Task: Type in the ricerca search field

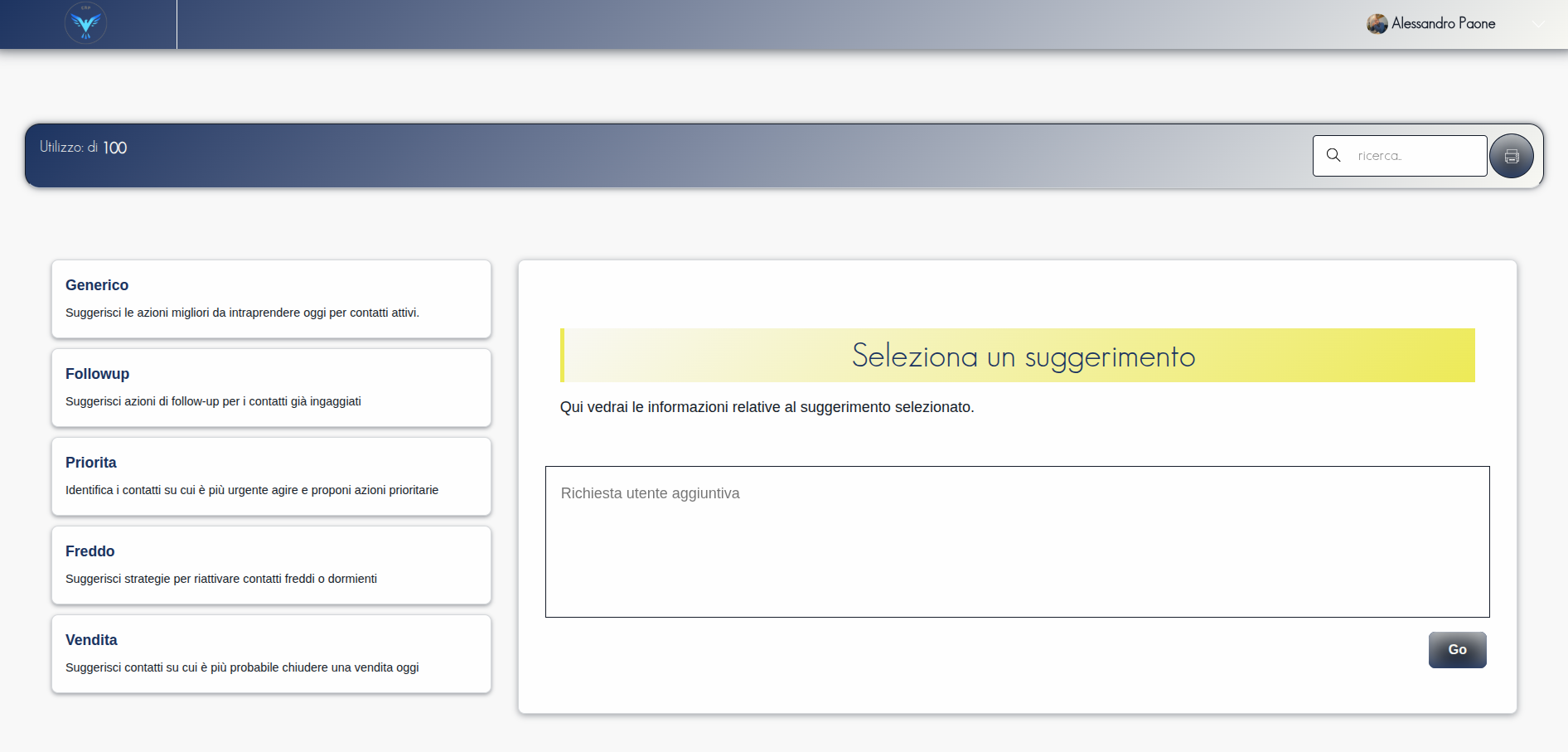Action: (1417, 156)
